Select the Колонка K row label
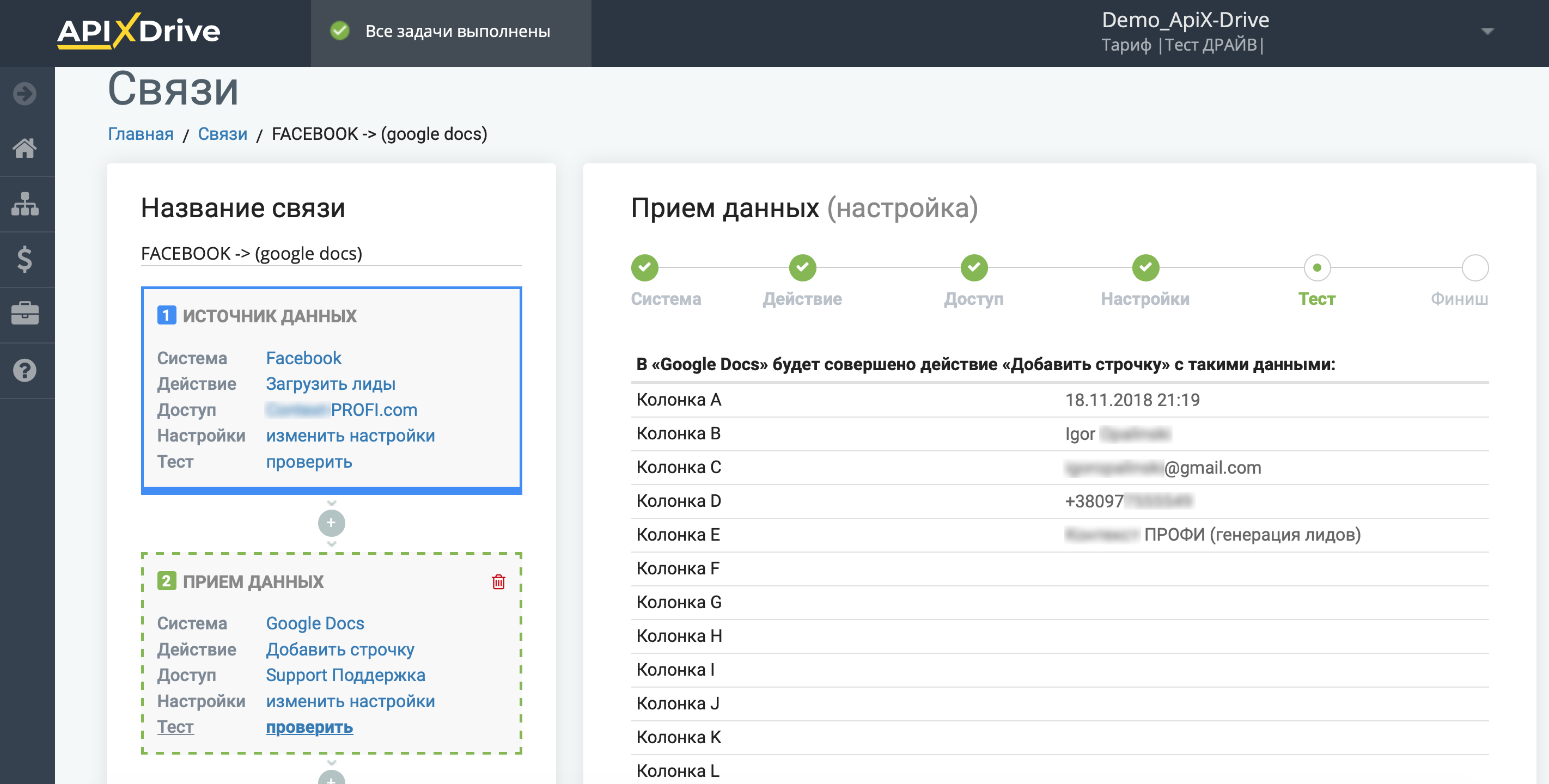The image size is (1549, 784). (x=679, y=737)
